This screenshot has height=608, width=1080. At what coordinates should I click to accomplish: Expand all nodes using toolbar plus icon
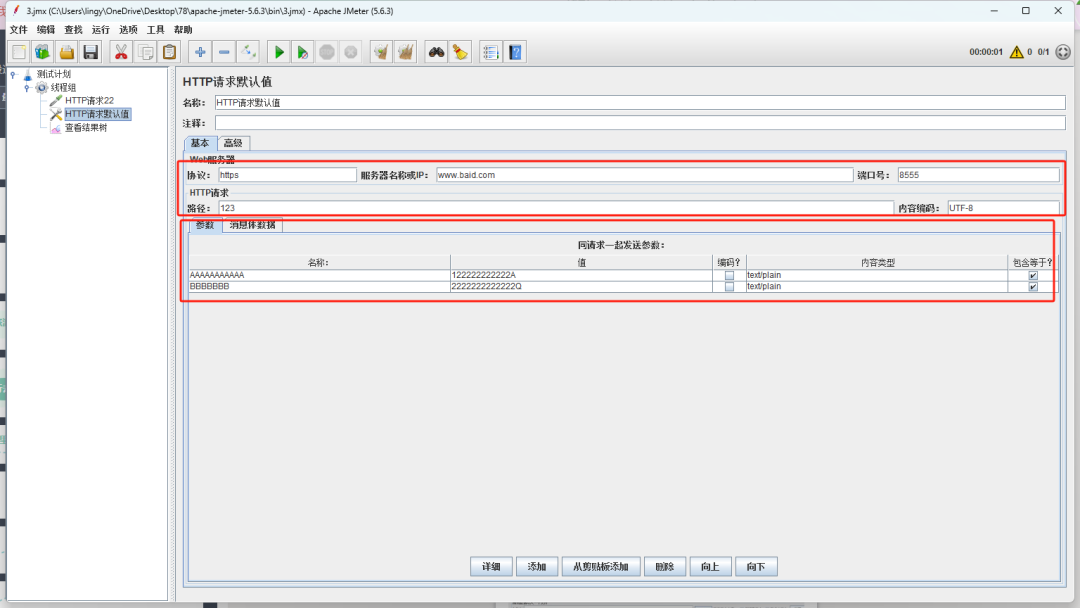(200, 52)
